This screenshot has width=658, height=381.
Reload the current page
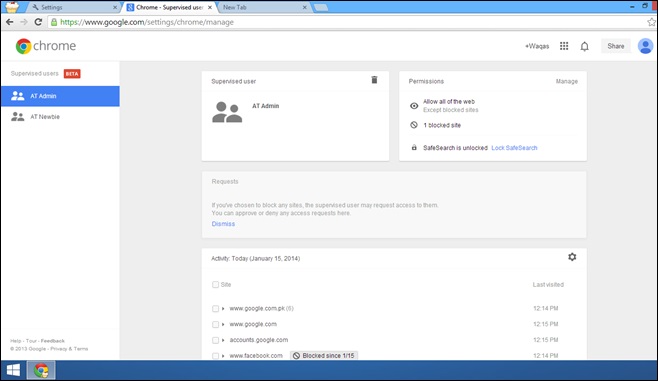click(x=38, y=22)
